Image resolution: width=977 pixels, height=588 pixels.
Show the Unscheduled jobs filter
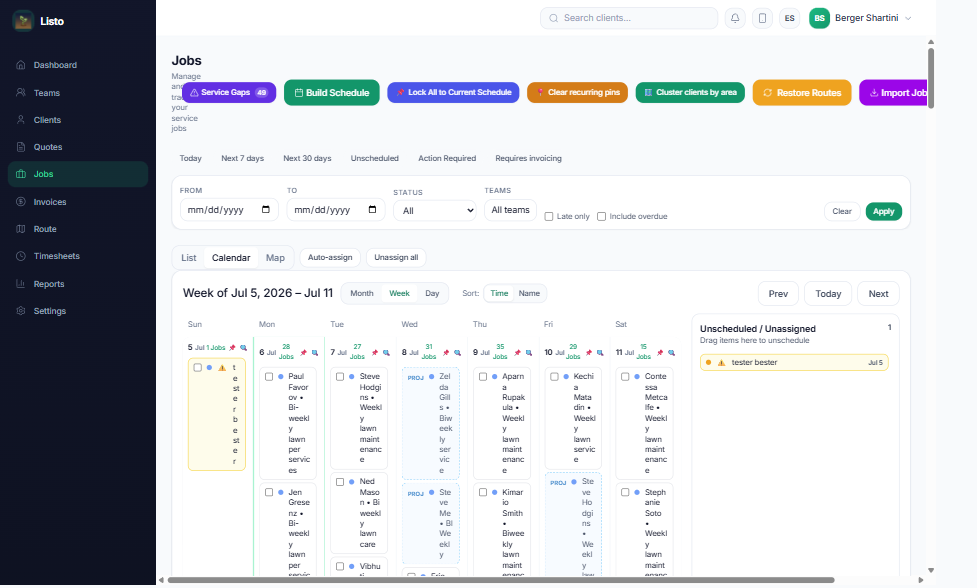coord(374,158)
